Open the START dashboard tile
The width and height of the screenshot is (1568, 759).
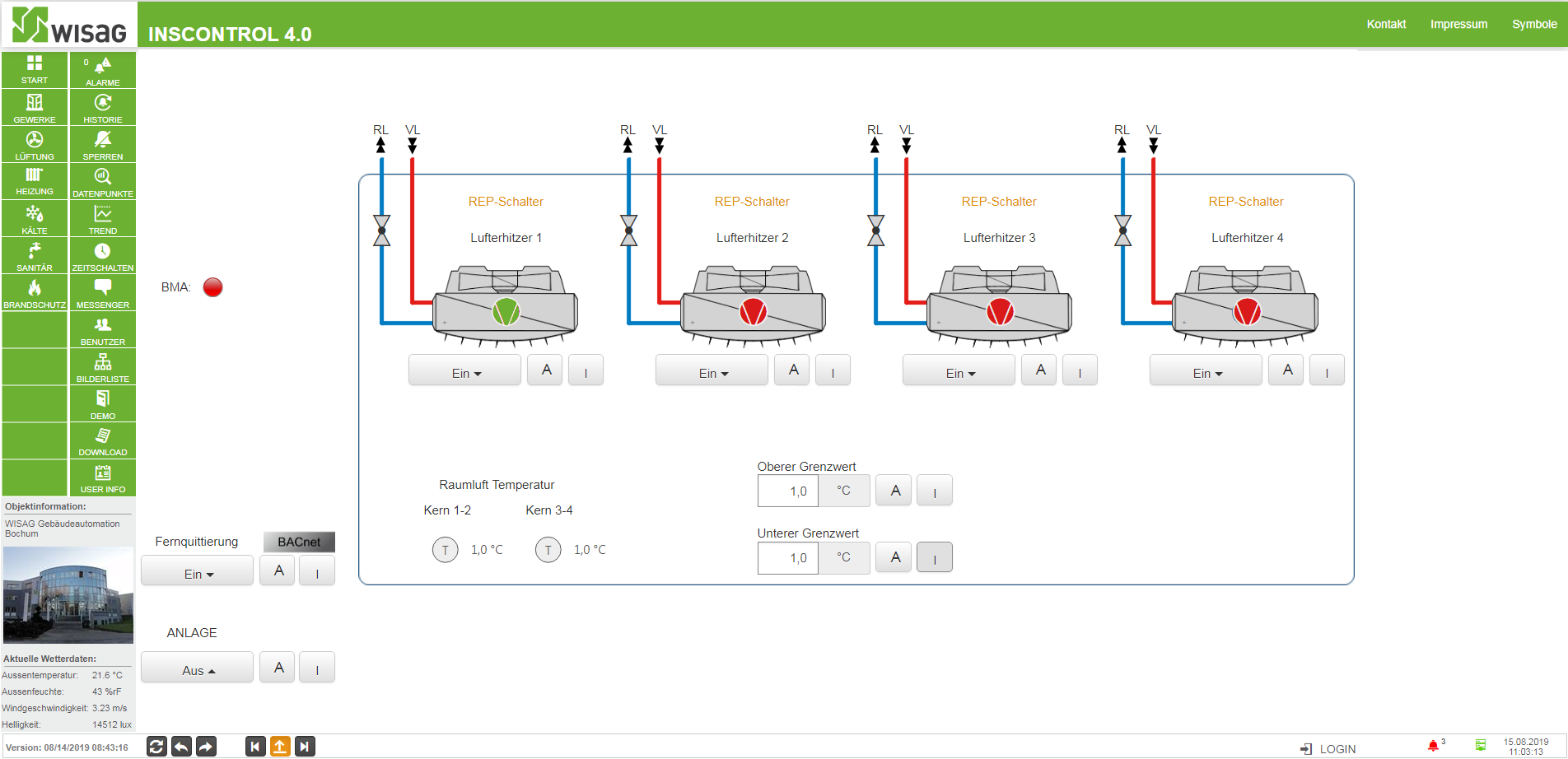tap(35, 70)
